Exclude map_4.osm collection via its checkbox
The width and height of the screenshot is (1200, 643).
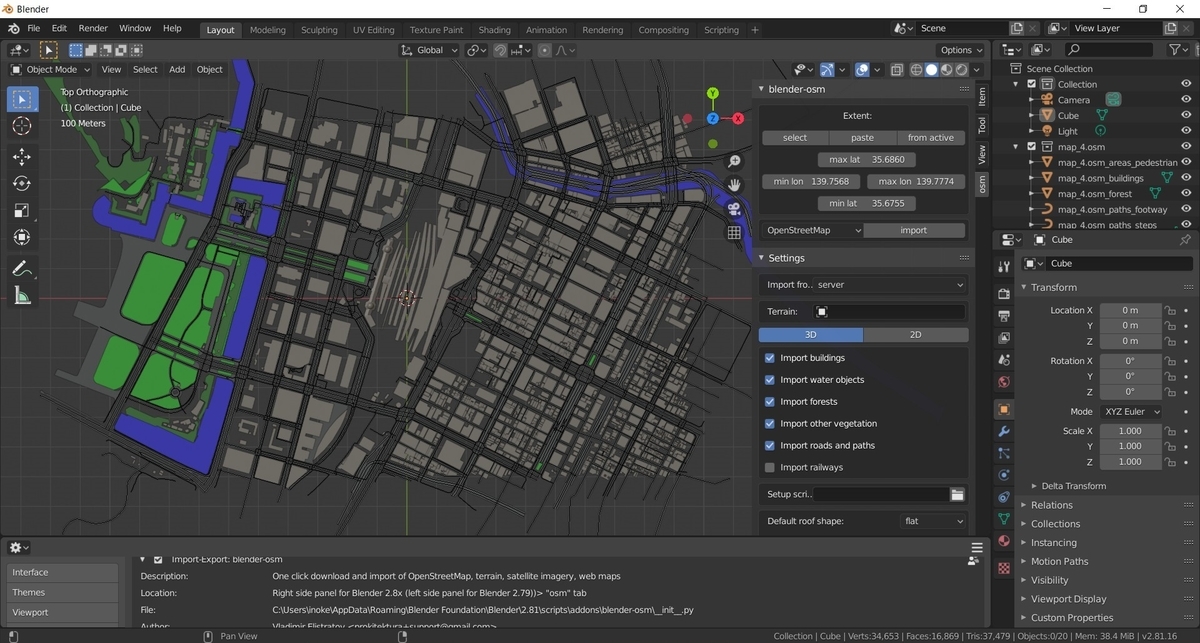1032,146
